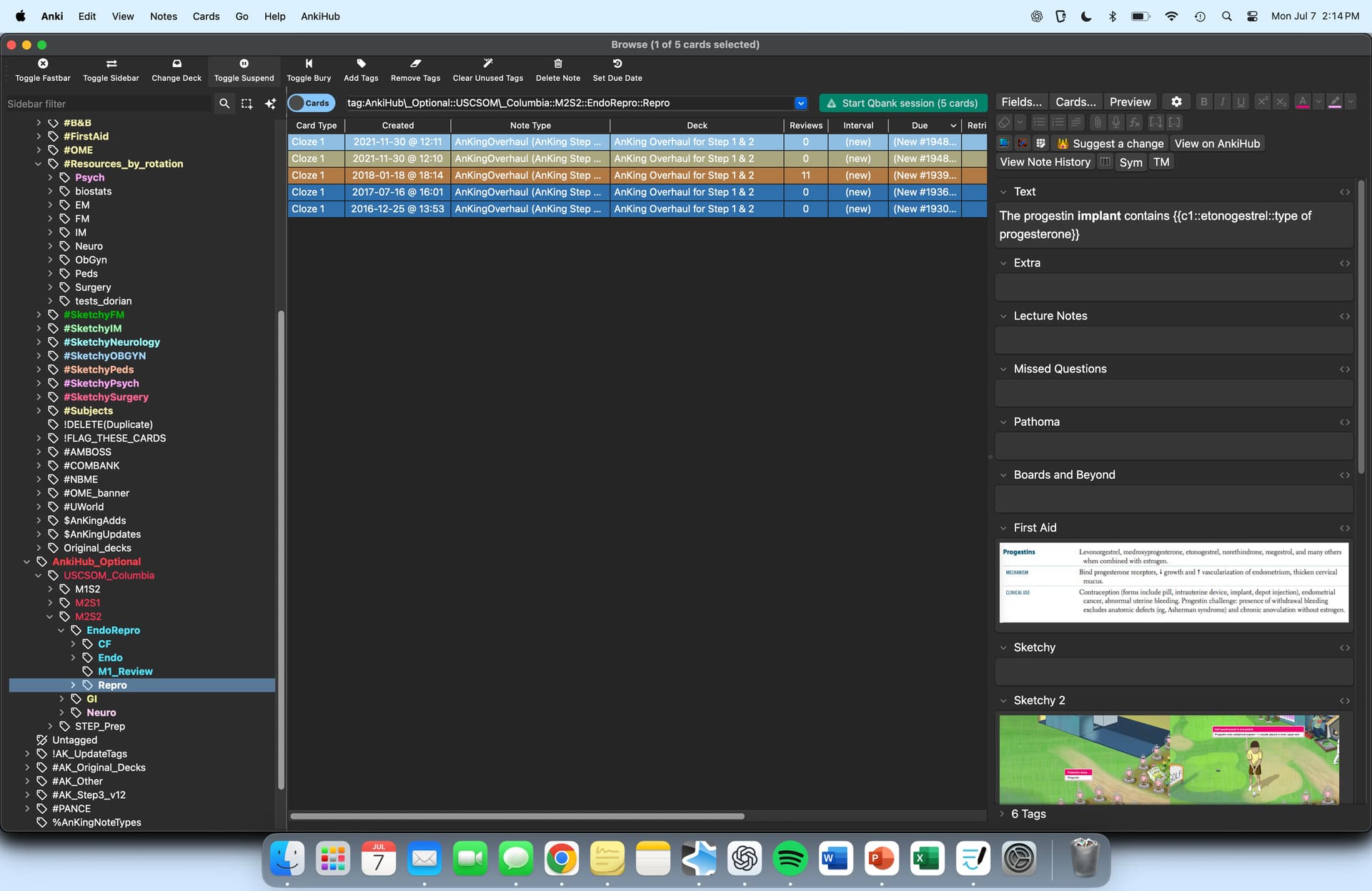Click the Suggest a change button
This screenshot has height=891, width=1372.
point(1110,144)
